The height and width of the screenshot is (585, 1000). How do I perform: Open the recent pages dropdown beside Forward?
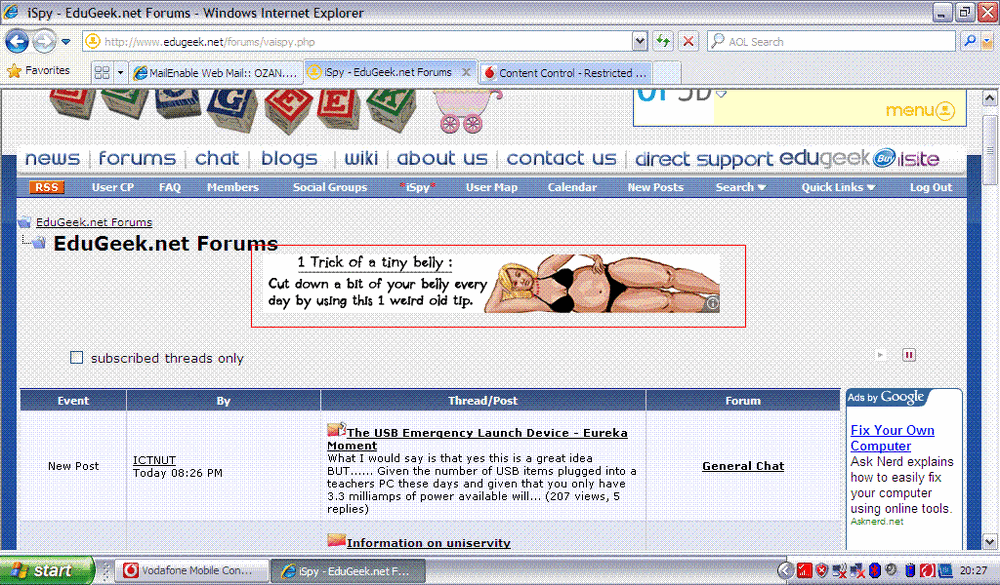66,42
